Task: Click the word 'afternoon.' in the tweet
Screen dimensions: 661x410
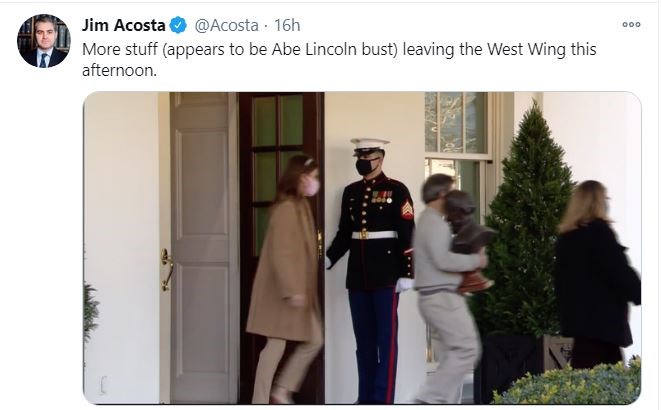Action: (119, 70)
